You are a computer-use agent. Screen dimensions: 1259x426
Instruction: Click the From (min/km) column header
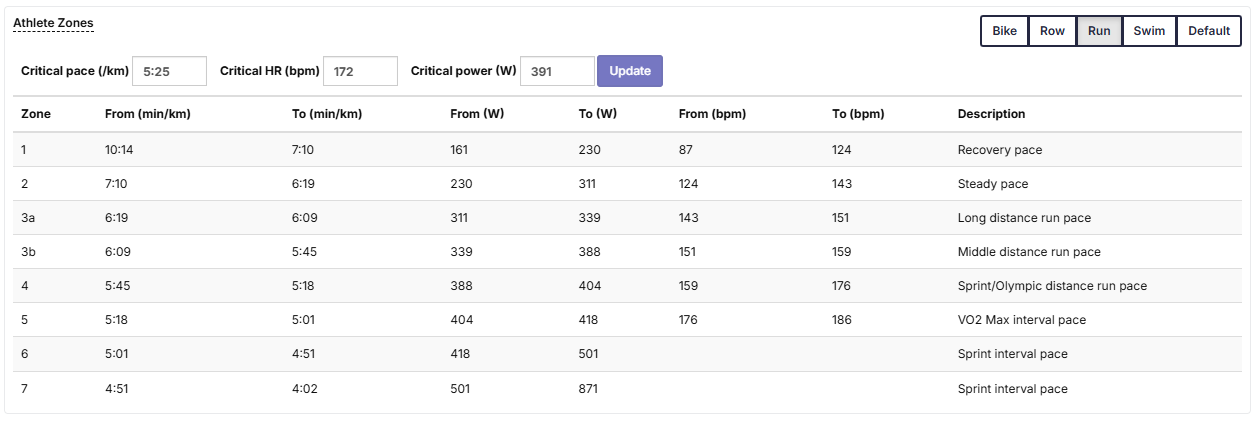148,114
